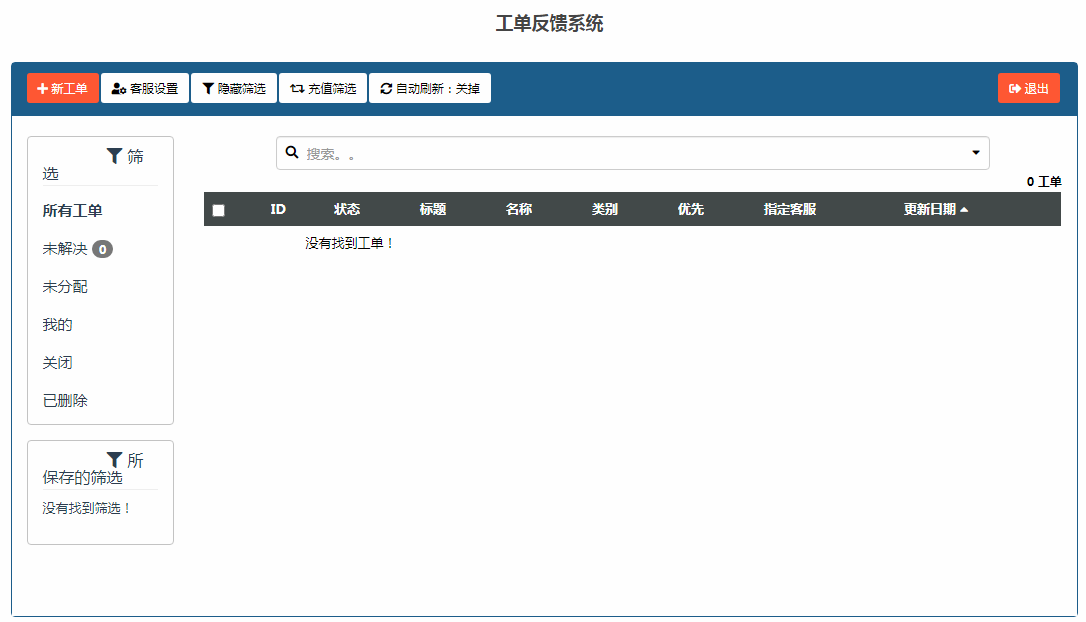1086x622 pixels.
Task: Click the 客服设置 button
Action: [x=144, y=88]
